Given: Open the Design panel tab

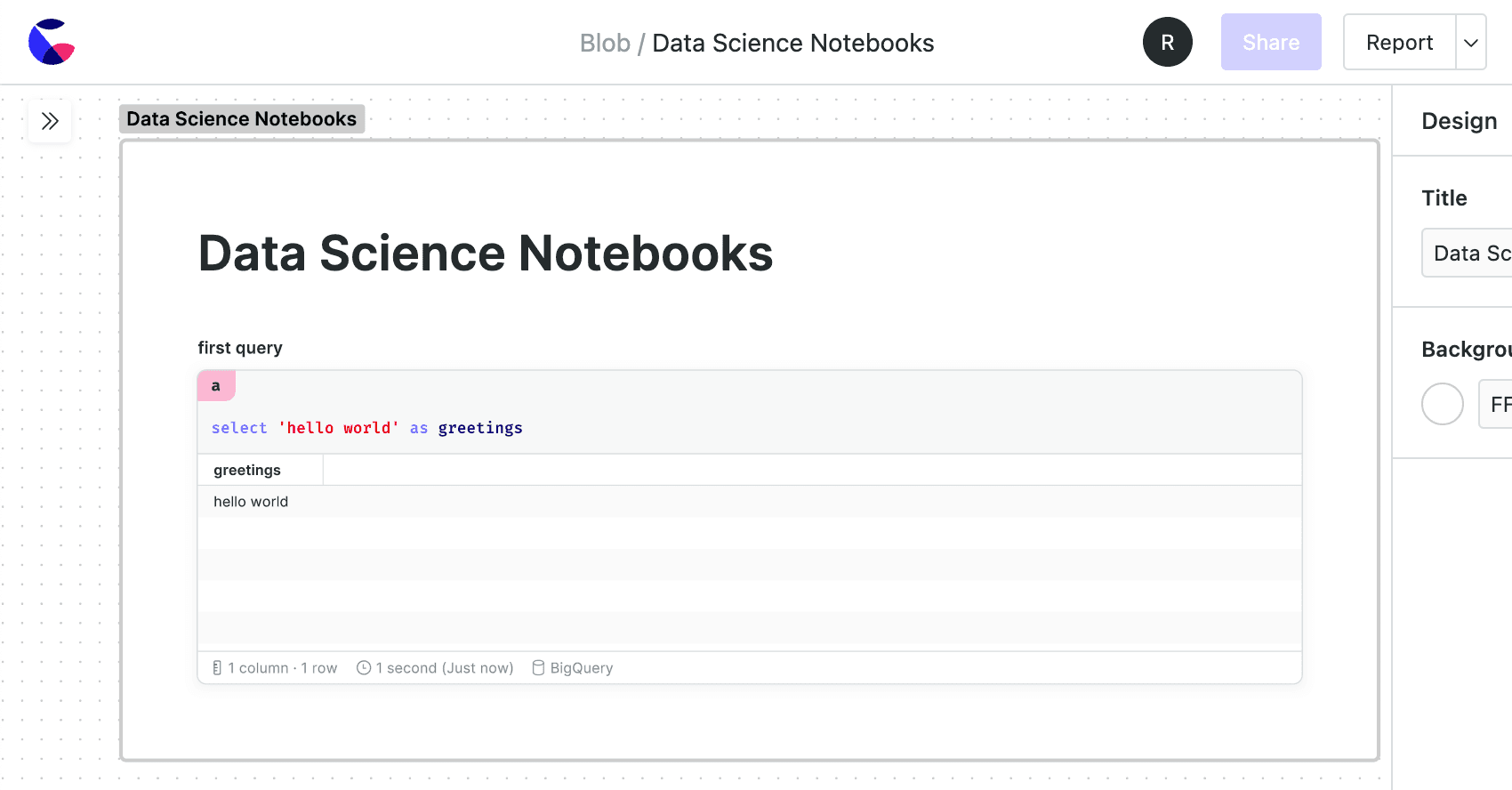Looking at the screenshot, I should 1459,121.
